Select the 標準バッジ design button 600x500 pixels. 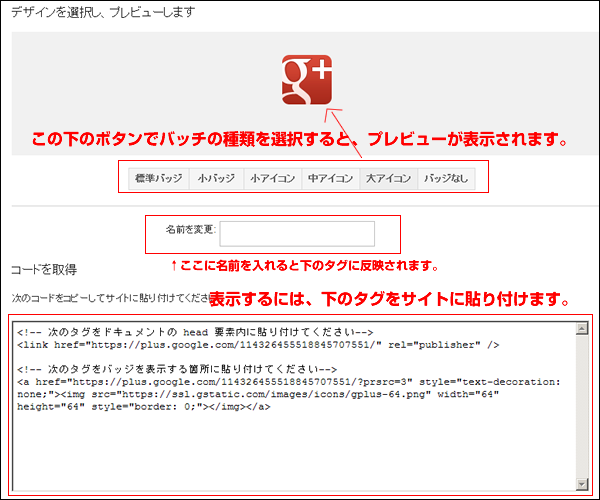(x=159, y=179)
